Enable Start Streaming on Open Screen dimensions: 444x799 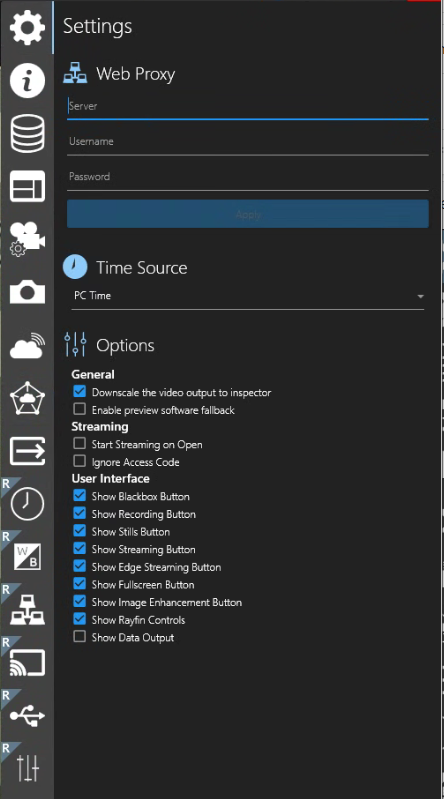point(79,444)
